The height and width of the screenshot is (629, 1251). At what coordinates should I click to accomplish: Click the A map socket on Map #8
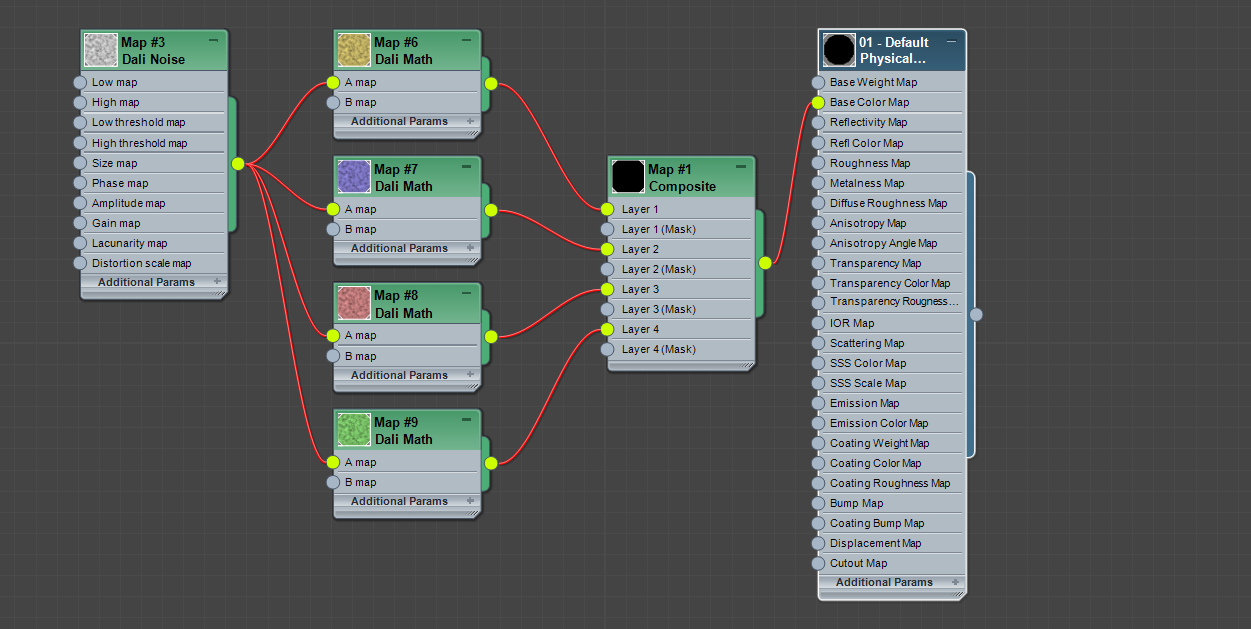coord(333,336)
